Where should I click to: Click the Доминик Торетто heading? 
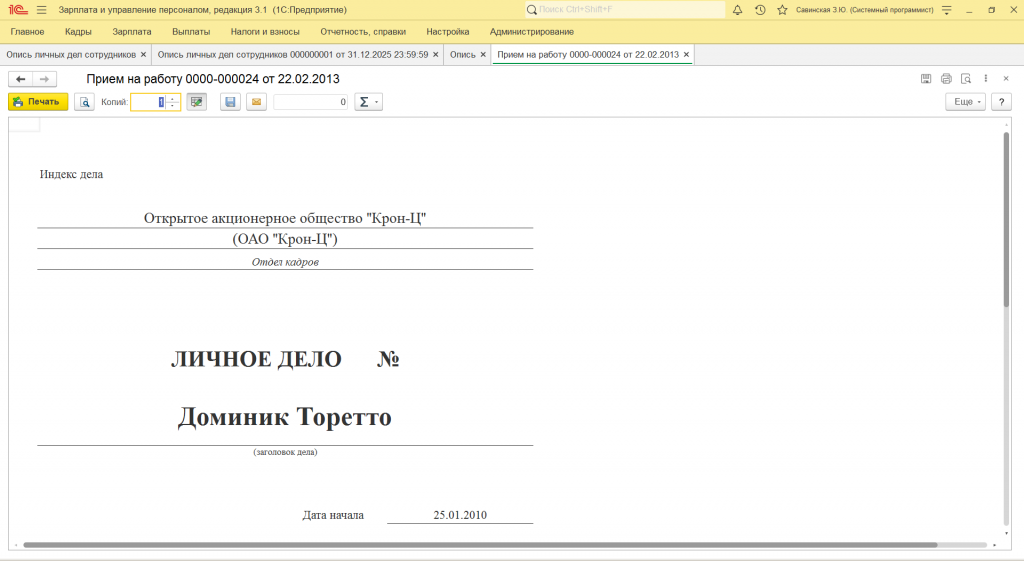[x=285, y=417]
